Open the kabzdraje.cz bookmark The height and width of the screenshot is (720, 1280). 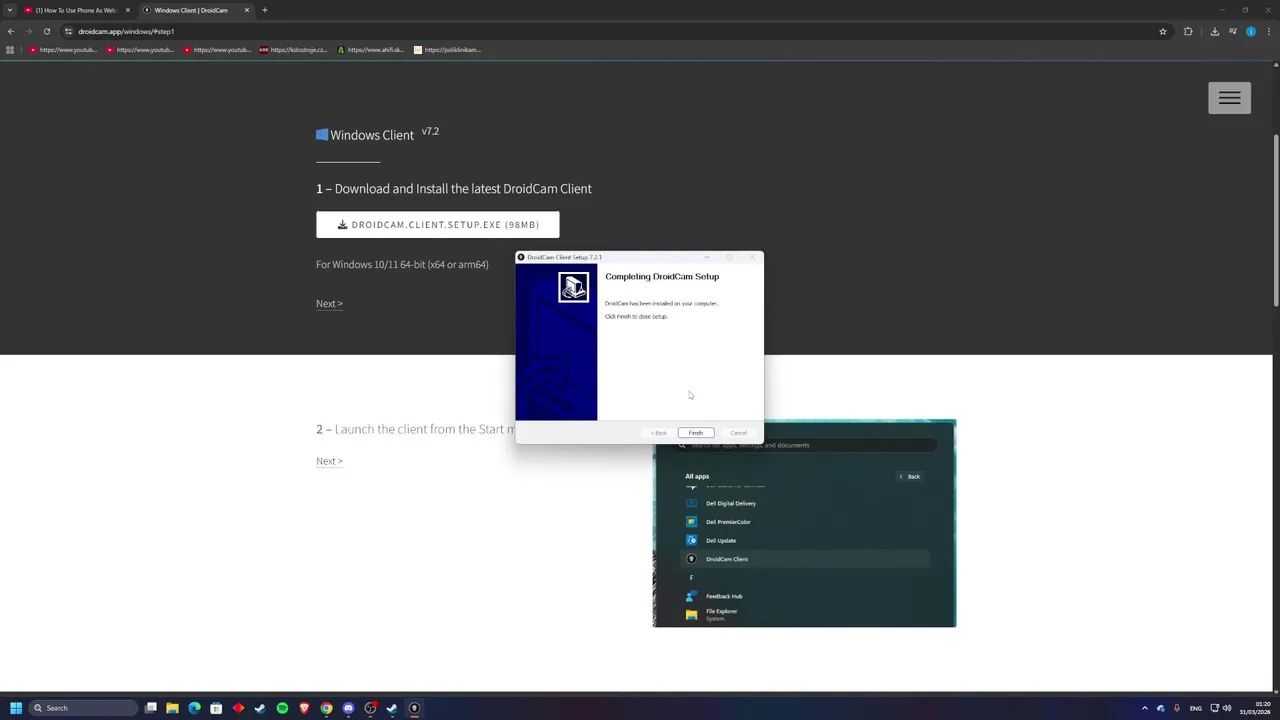coord(294,50)
